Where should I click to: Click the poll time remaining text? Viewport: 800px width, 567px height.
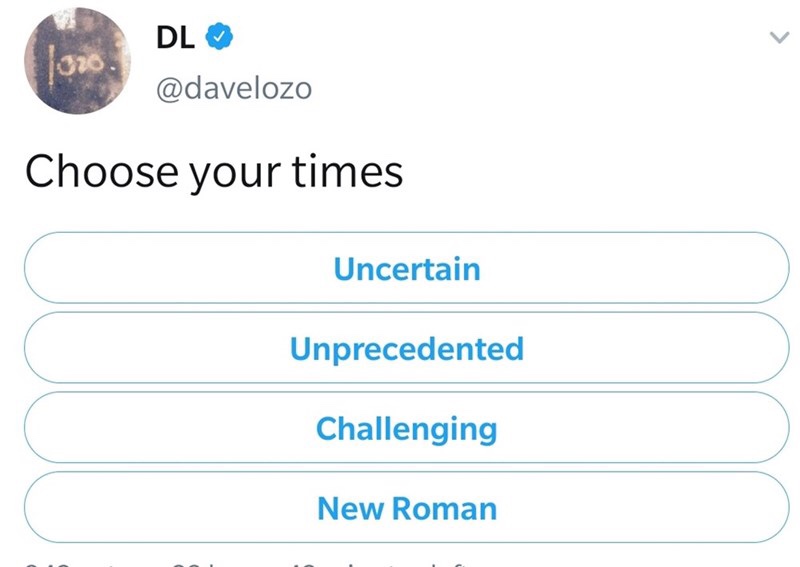tap(330, 561)
